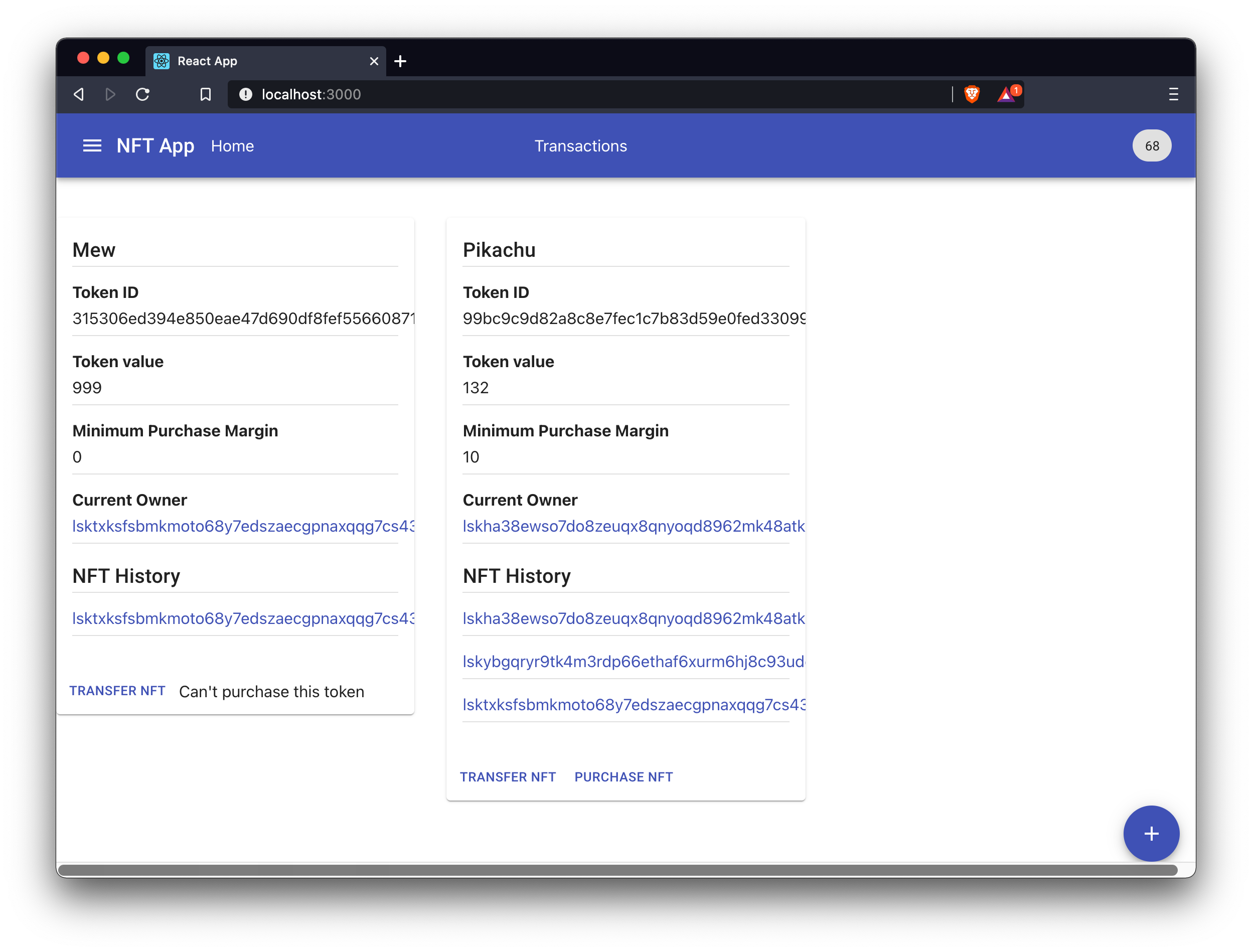Click the horizontal scrollbar at the bottom

click(618, 870)
